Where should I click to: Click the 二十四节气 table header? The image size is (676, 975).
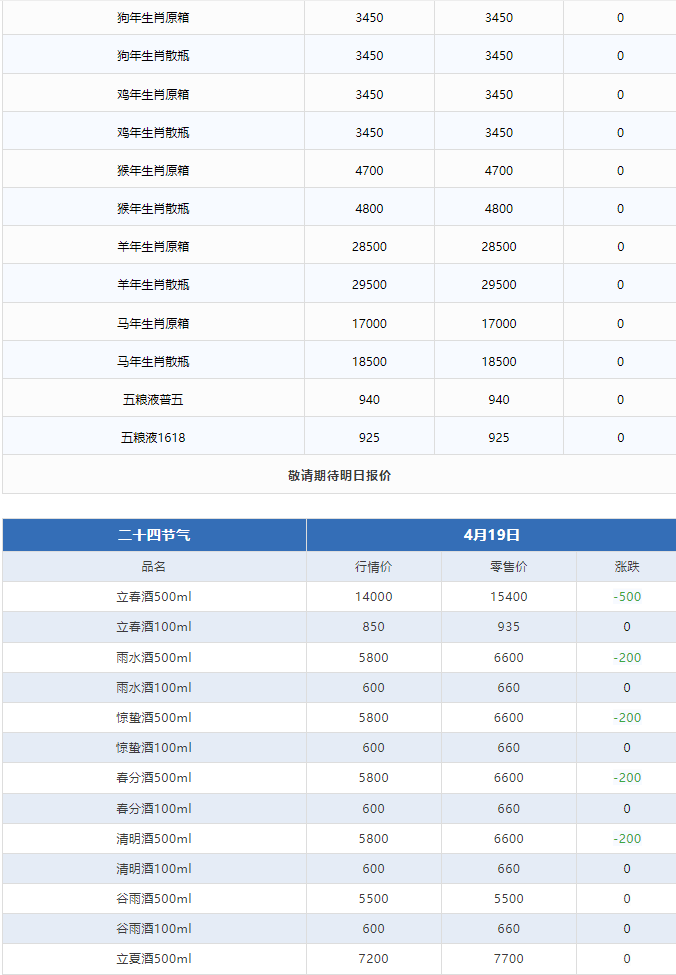point(154,535)
